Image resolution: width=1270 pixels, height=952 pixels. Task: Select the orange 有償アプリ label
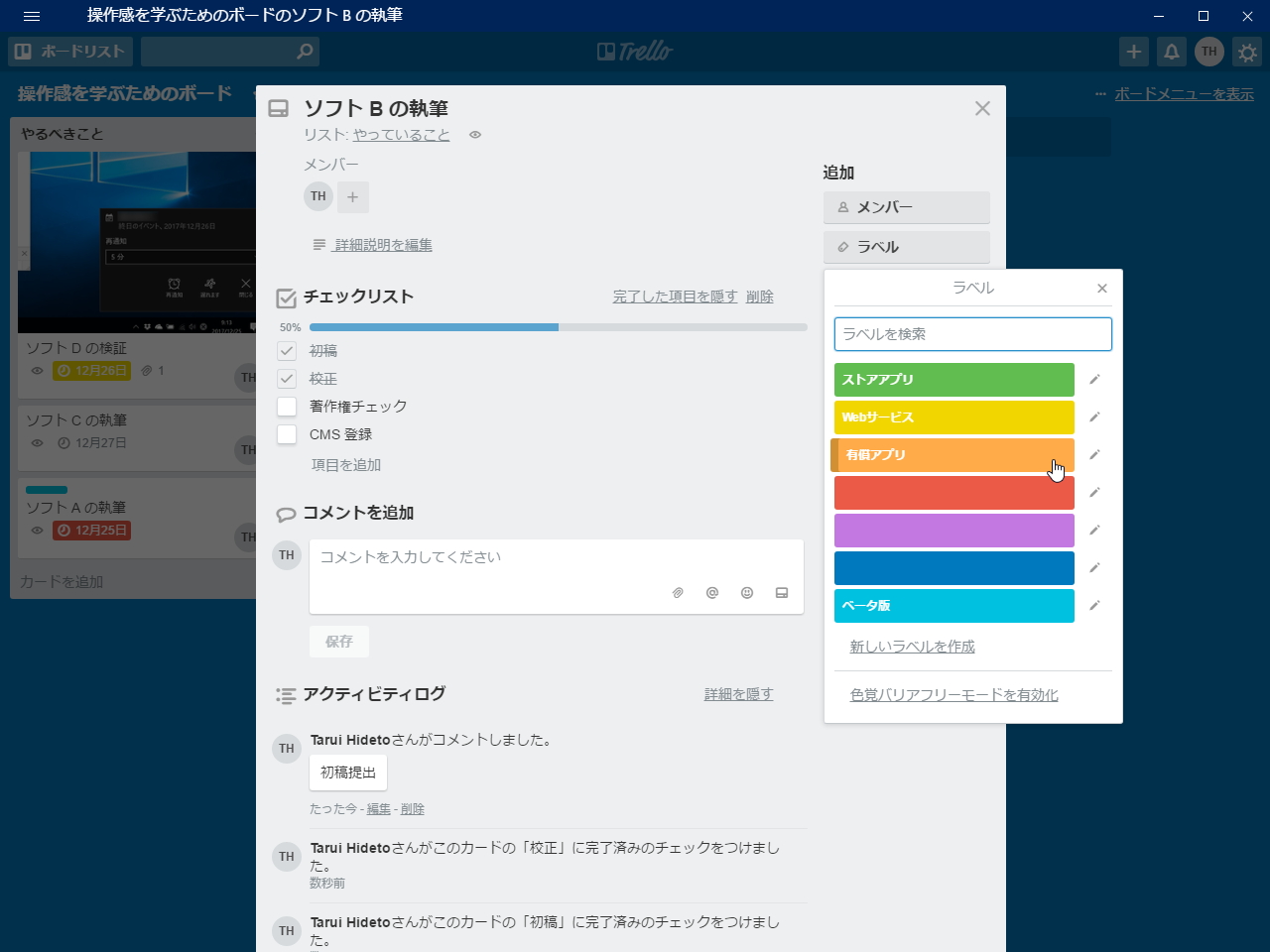(x=952, y=455)
